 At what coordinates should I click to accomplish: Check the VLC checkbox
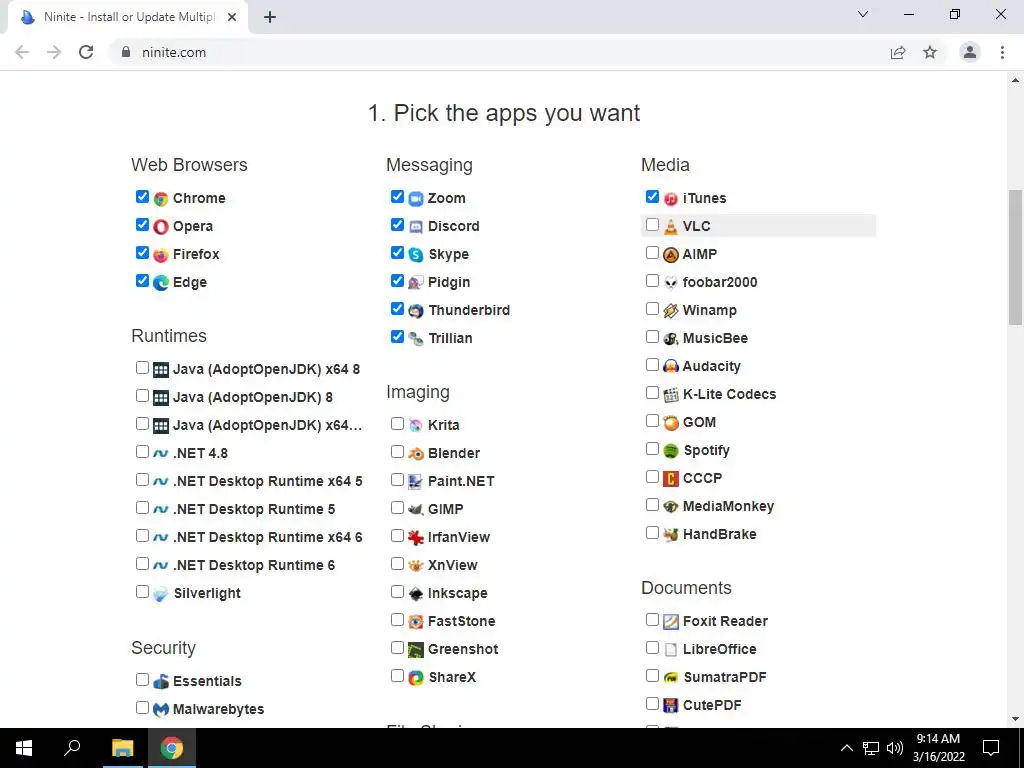[x=652, y=225]
